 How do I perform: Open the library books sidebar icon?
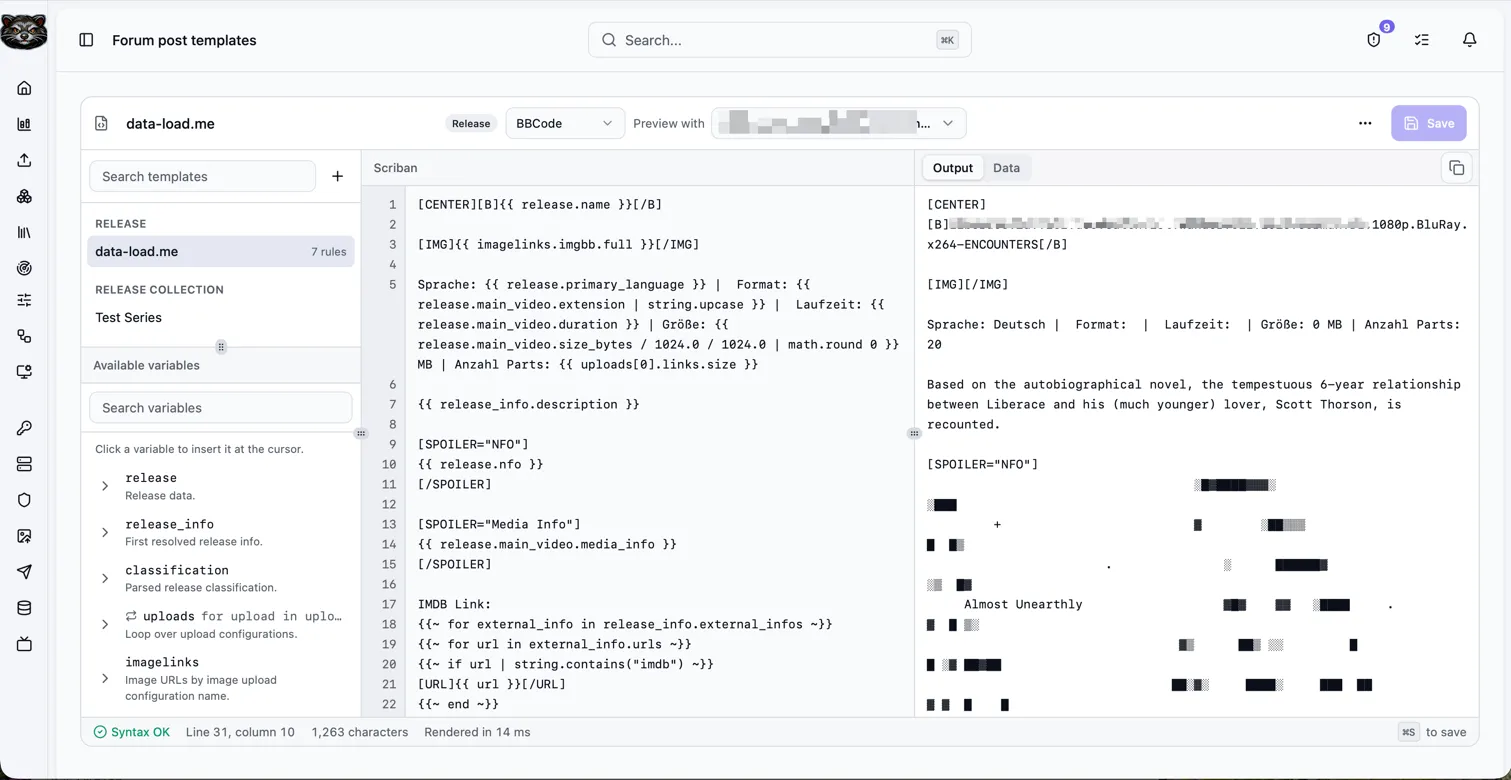24,232
